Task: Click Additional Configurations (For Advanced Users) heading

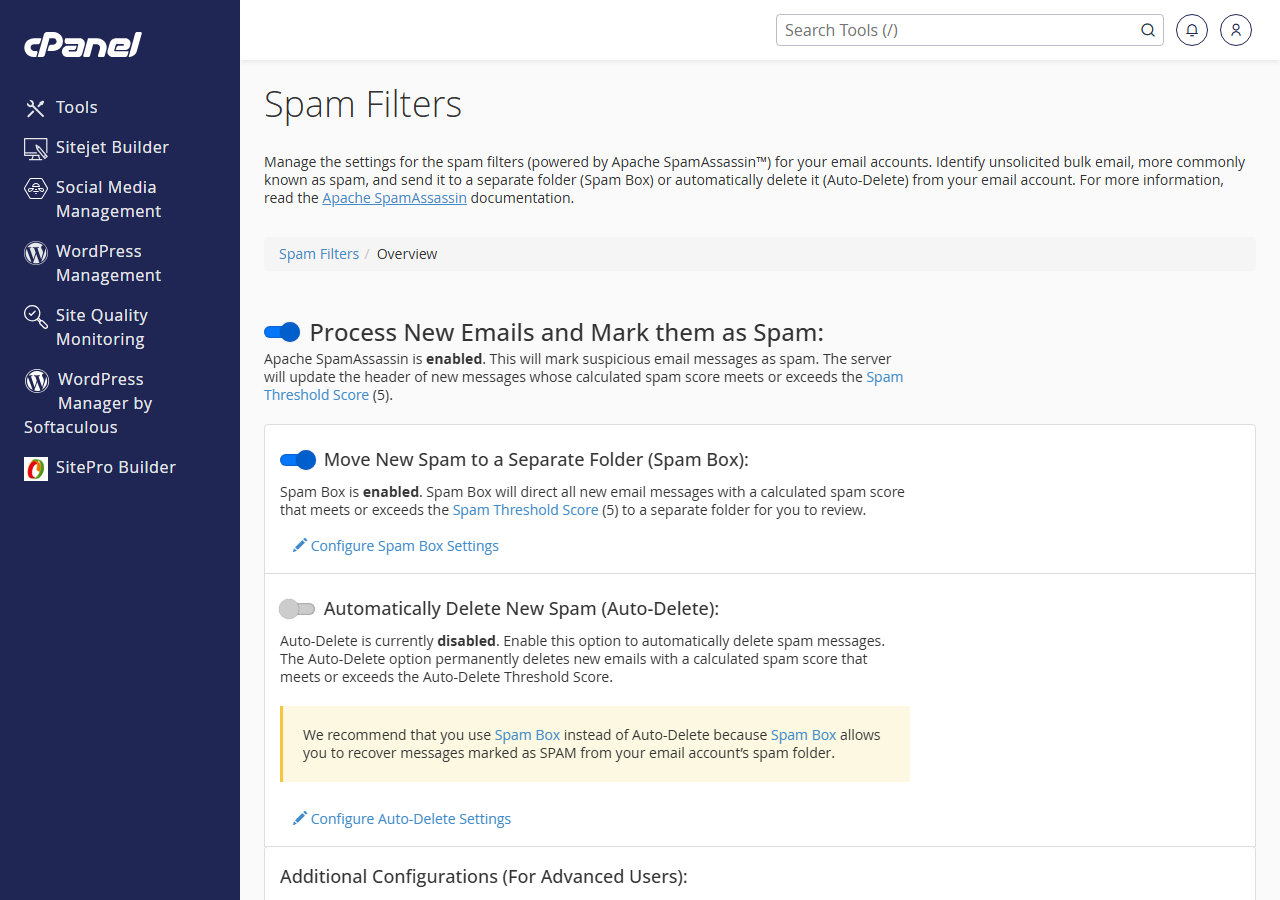Action: pos(484,877)
